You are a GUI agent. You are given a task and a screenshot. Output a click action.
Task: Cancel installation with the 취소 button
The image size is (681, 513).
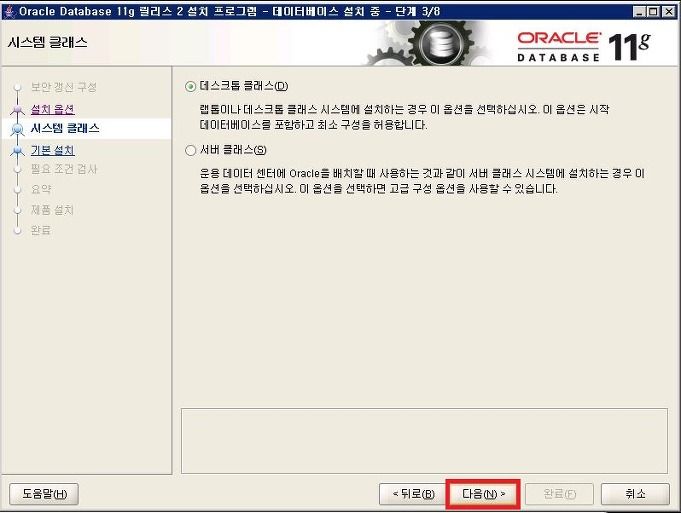pos(635,494)
